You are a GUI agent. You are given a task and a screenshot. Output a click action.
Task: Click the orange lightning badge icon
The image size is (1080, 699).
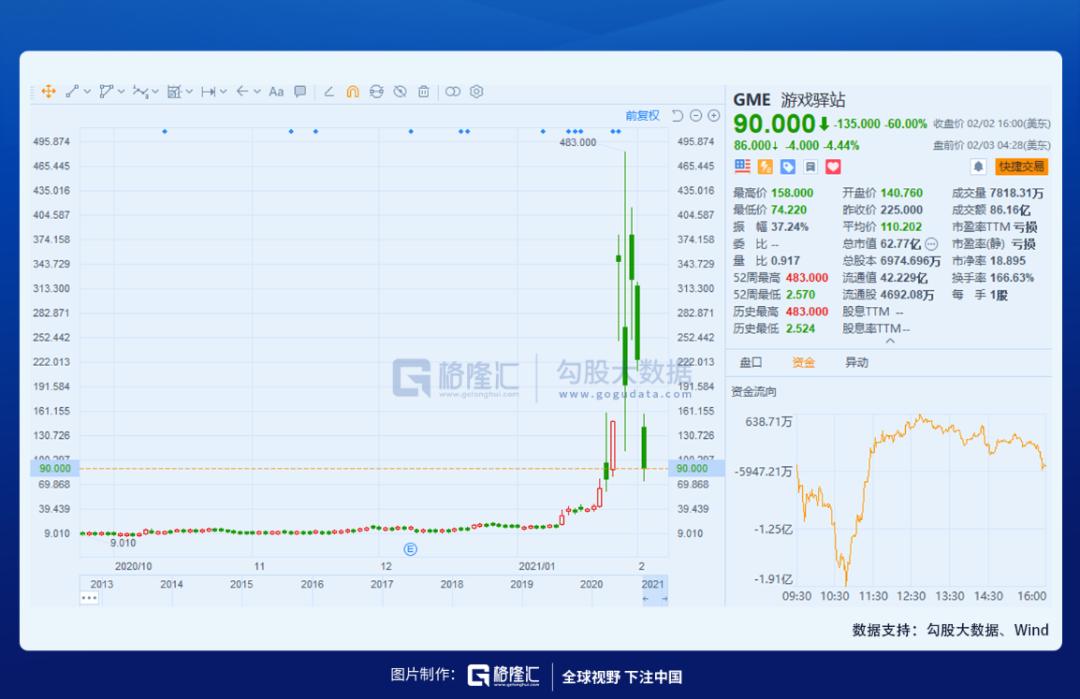click(x=765, y=167)
